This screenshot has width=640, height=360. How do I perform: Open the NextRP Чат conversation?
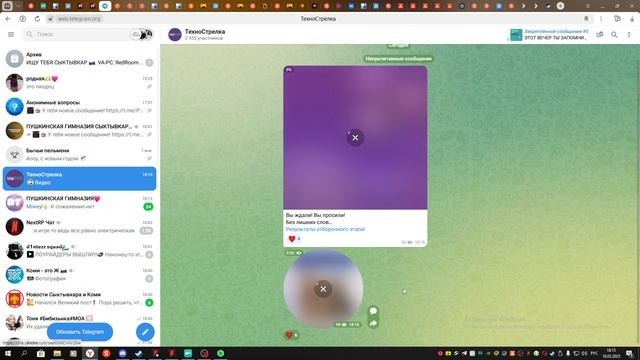tap(80, 227)
